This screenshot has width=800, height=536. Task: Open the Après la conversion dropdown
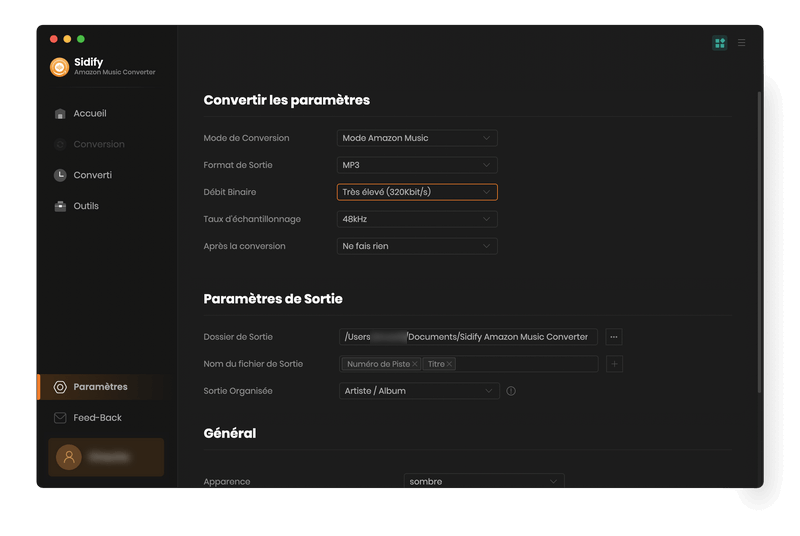(x=417, y=246)
